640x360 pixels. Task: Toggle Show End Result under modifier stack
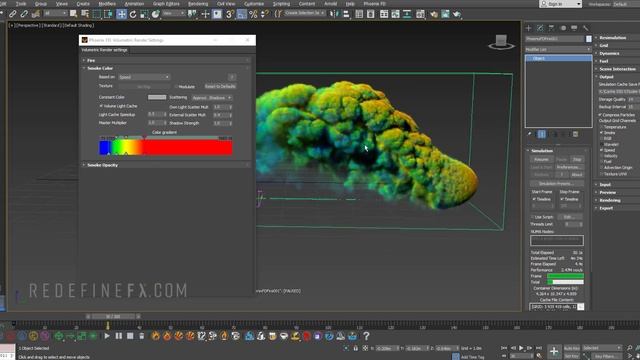(542, 134)
